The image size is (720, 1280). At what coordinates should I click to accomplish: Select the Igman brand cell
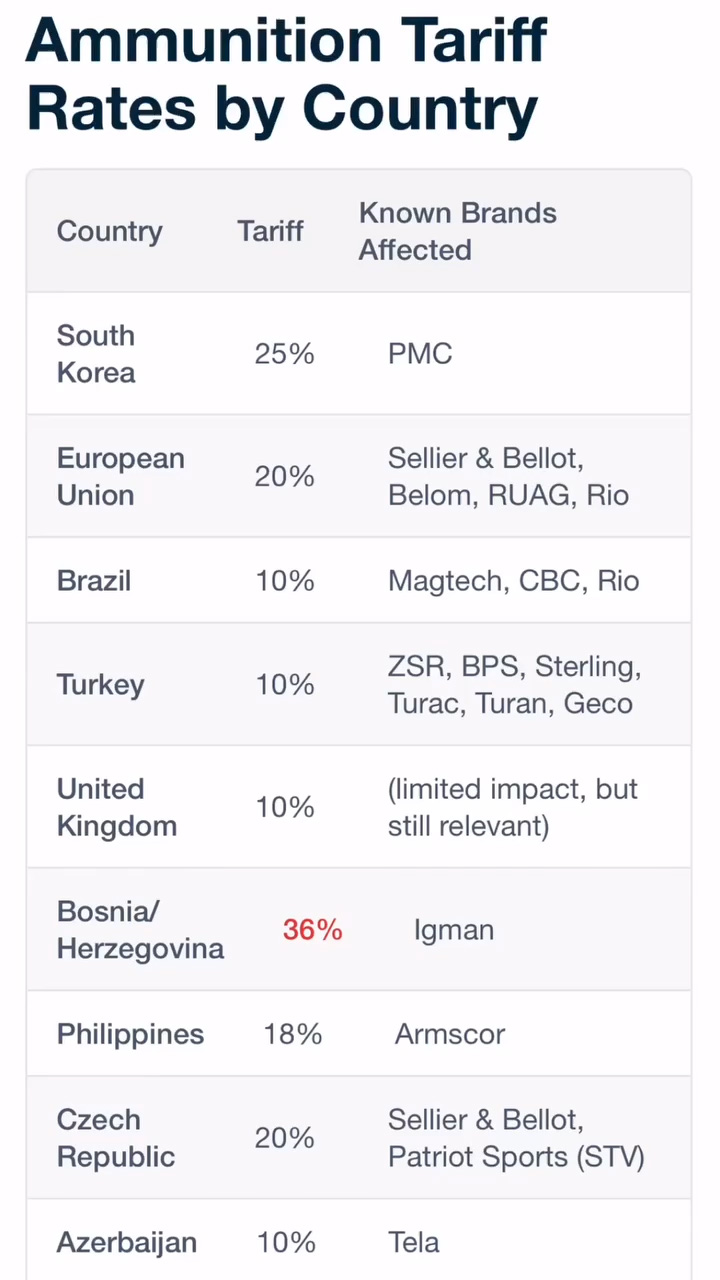[x=453, y=930]
